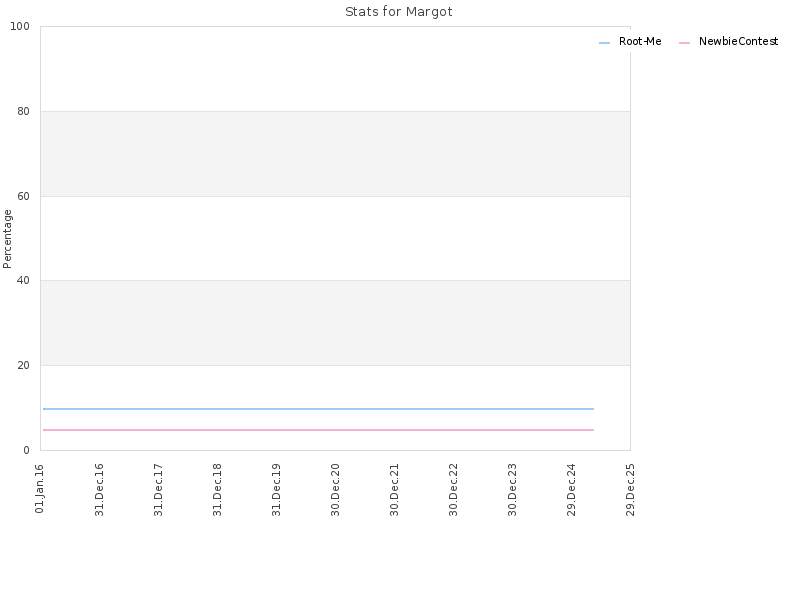
Task: Click the Percentage y-axis title
Action: [x=7, y=239]
